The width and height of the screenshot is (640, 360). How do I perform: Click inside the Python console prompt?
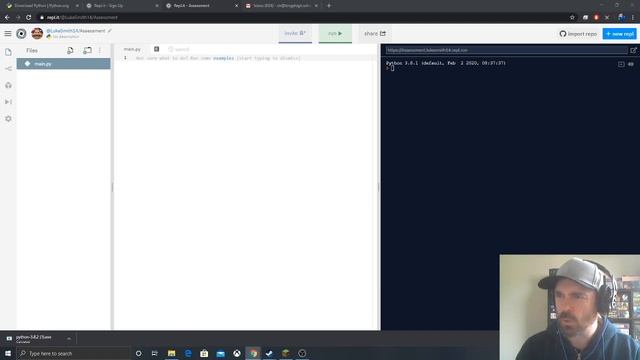392,68
